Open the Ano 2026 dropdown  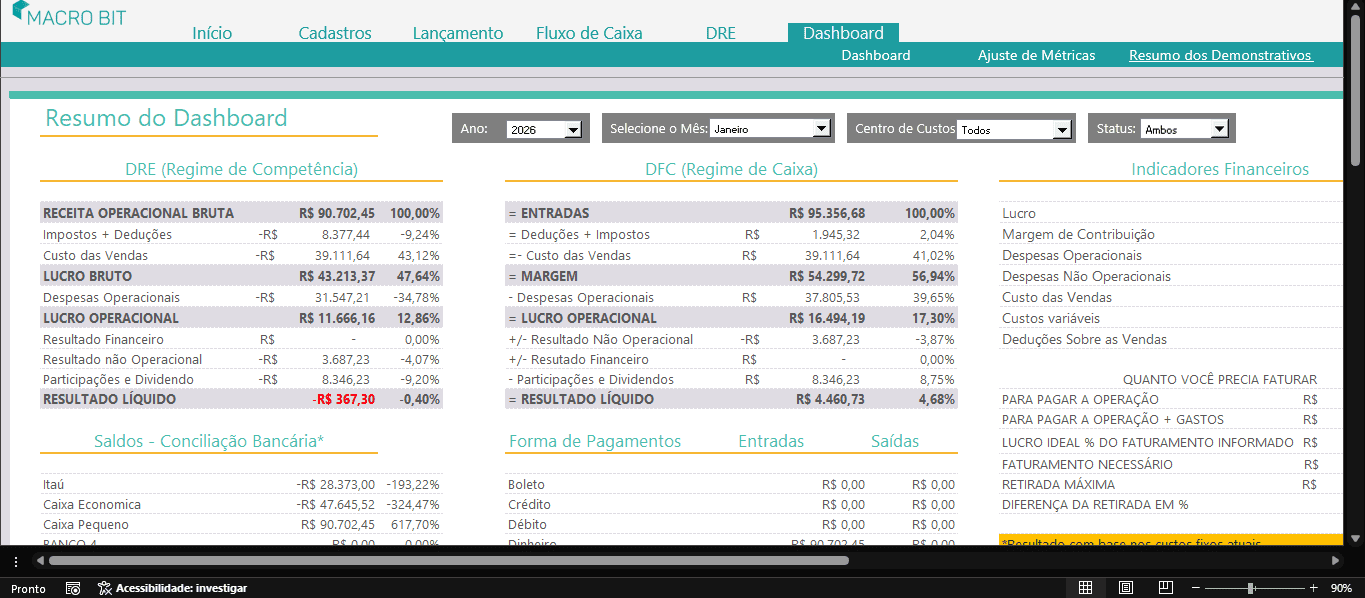pyautogui.click(x=573, y=129)
